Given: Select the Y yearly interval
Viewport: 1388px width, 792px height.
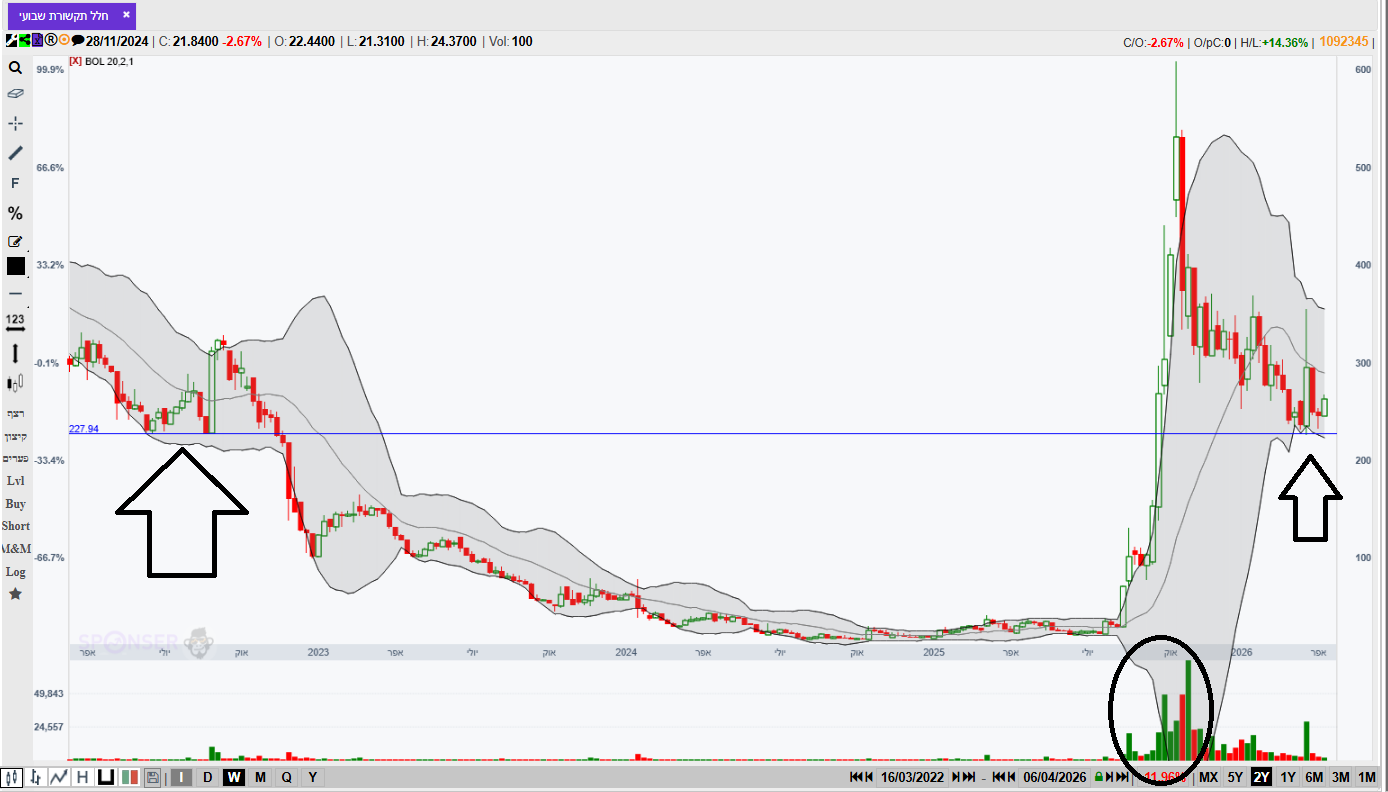Looking at the screenshot, I should (x=312, y=777).
